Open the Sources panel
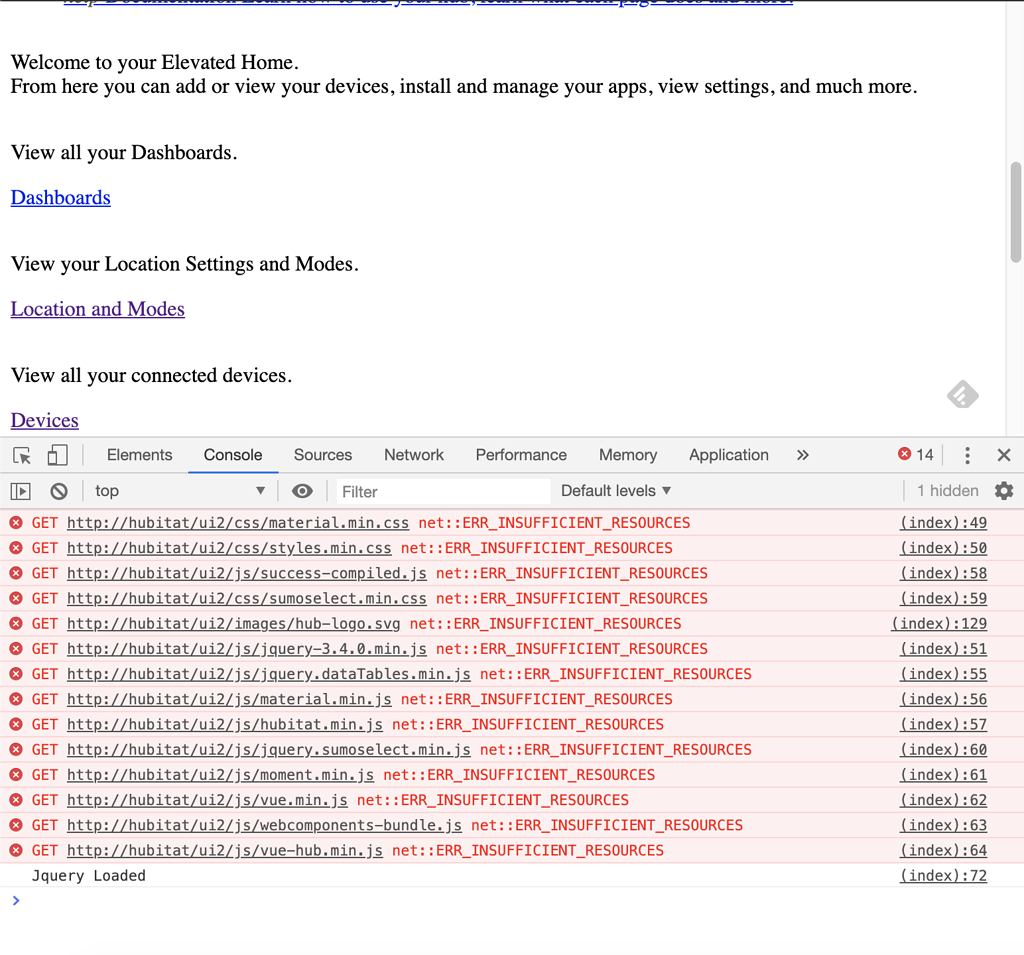The image size is (1024, 955). pyautogui.click(x=322, y=455)
